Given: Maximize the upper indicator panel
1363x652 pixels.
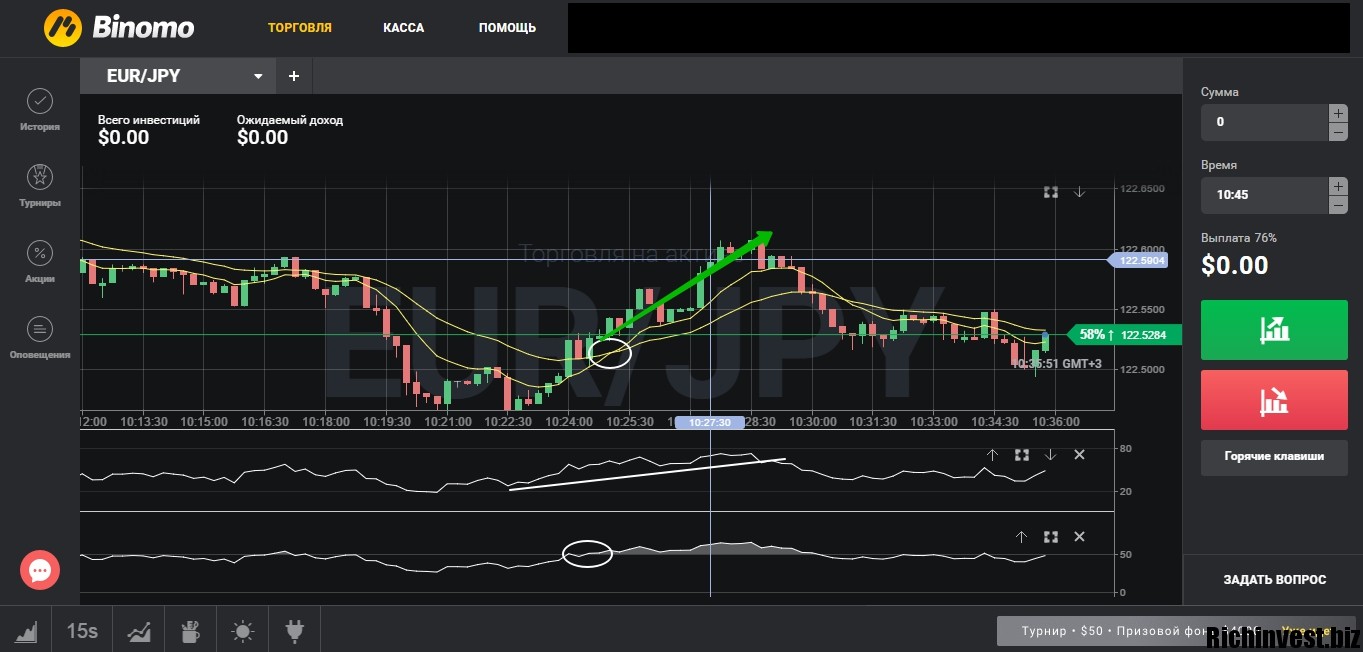Looking at the screenshot, I should (1022, 455).
